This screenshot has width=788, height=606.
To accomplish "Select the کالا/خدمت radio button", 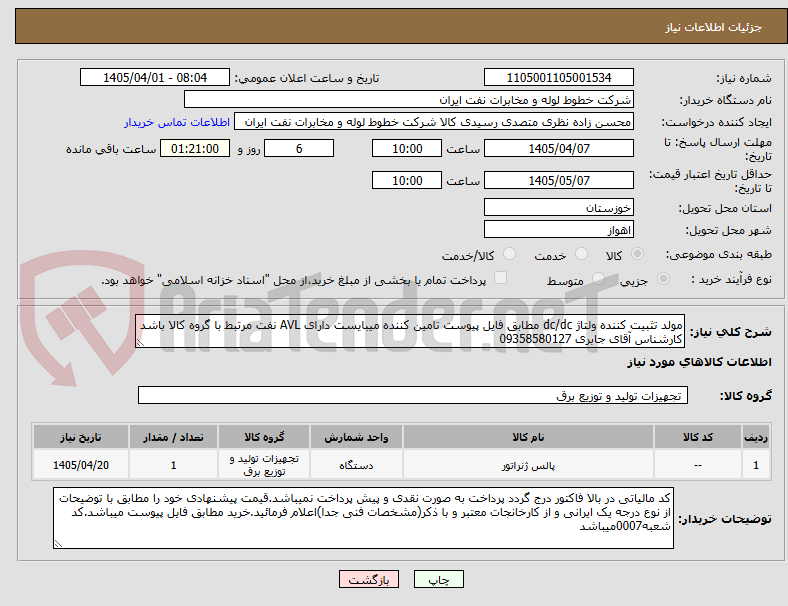I will click(x=510, y=254).
